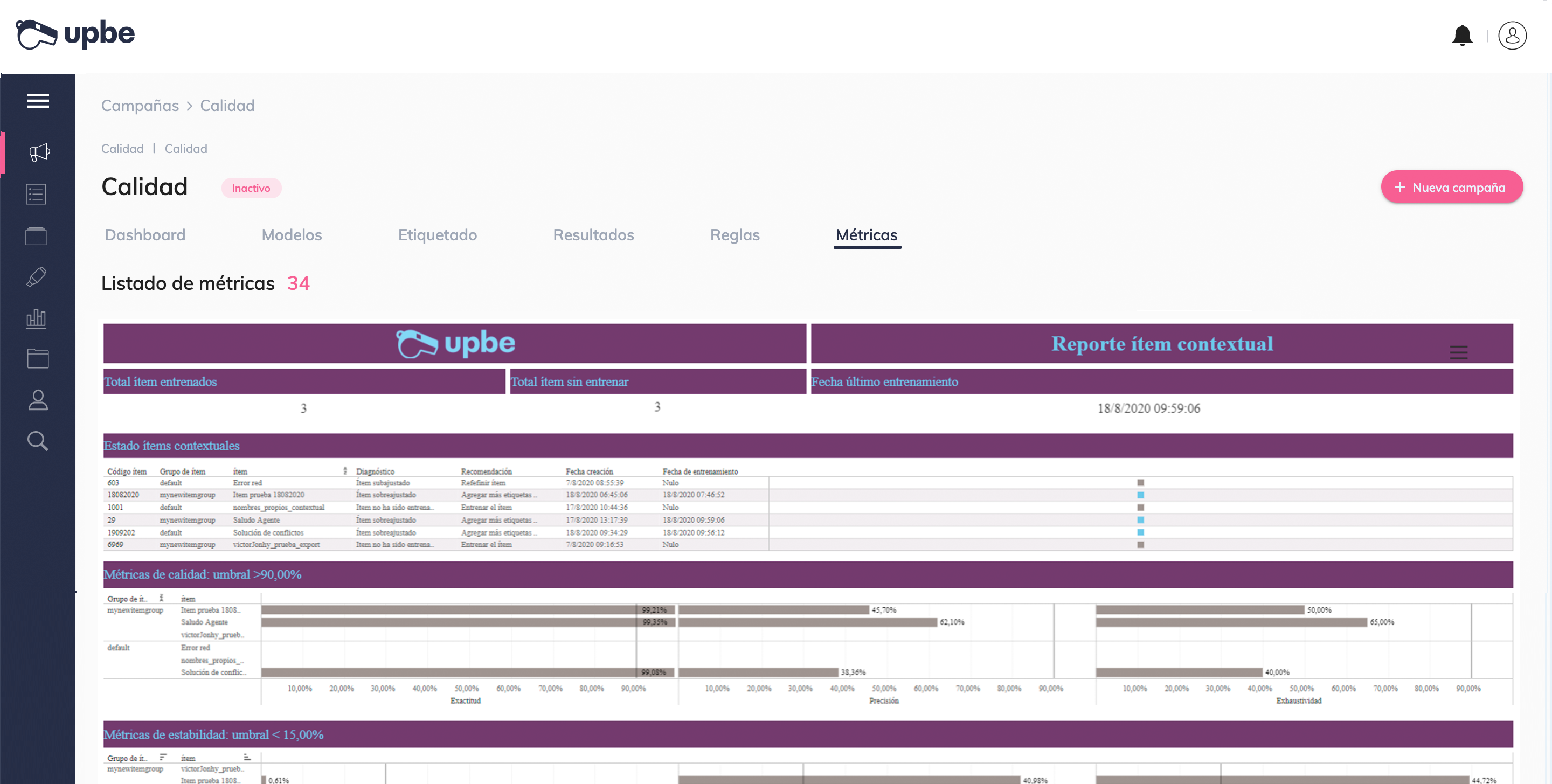The height and width of the screenshot is (784, 1552).
Task: Open the folder stack icon in the sidebar
Action: tap(37, 235)
